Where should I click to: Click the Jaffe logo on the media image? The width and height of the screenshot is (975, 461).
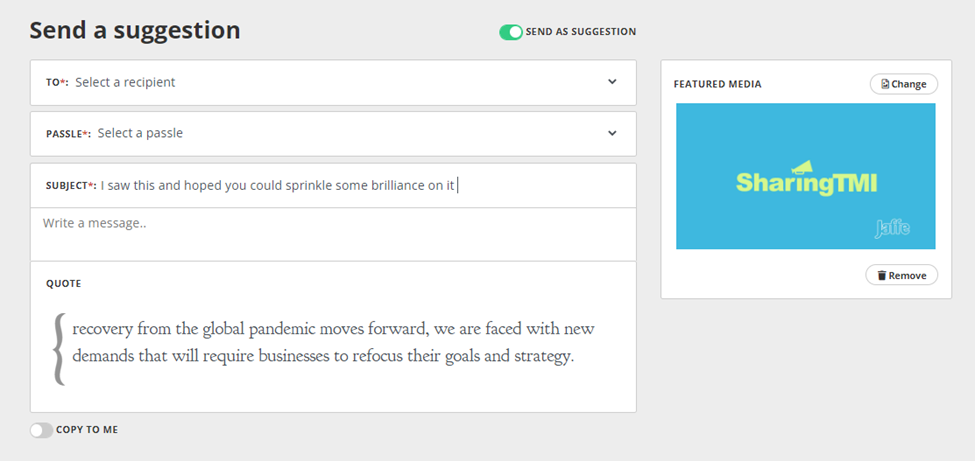892,229
